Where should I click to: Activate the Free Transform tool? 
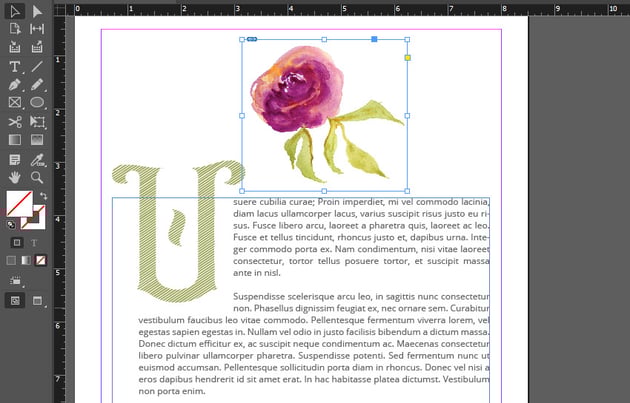(37, 121)
